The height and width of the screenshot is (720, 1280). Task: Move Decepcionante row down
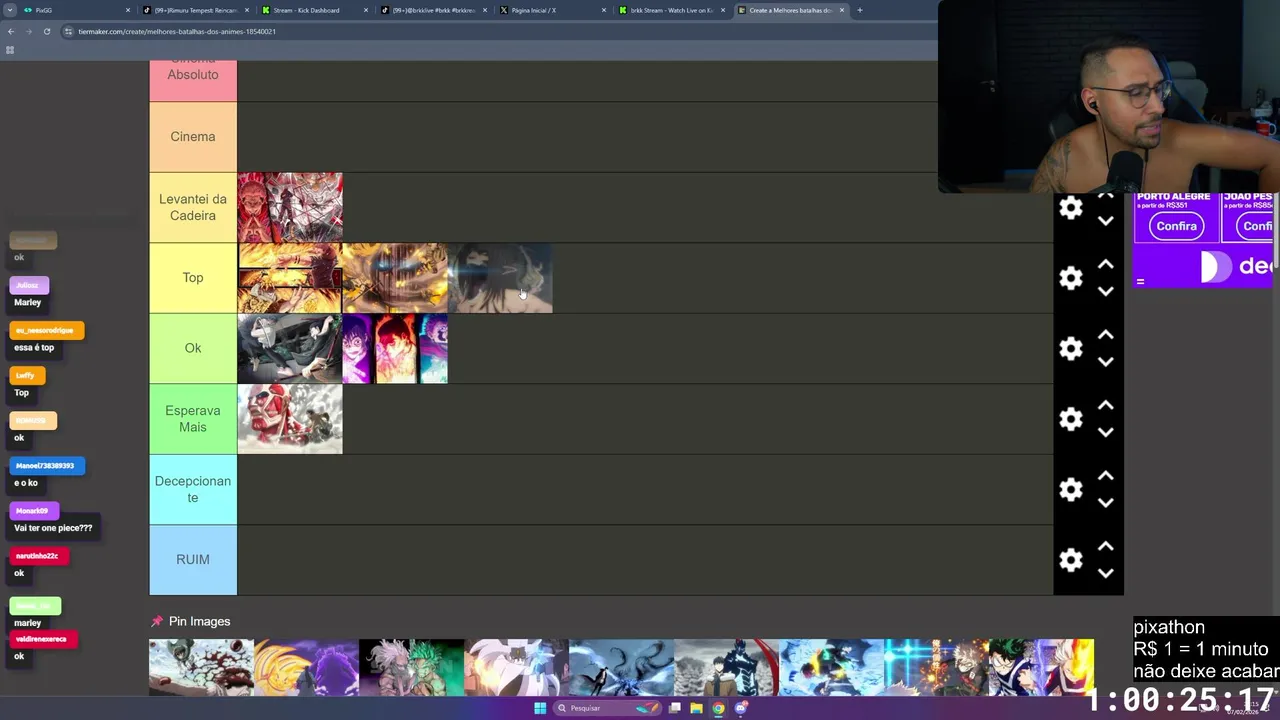pyautogui.click(x=1106, y=502)
